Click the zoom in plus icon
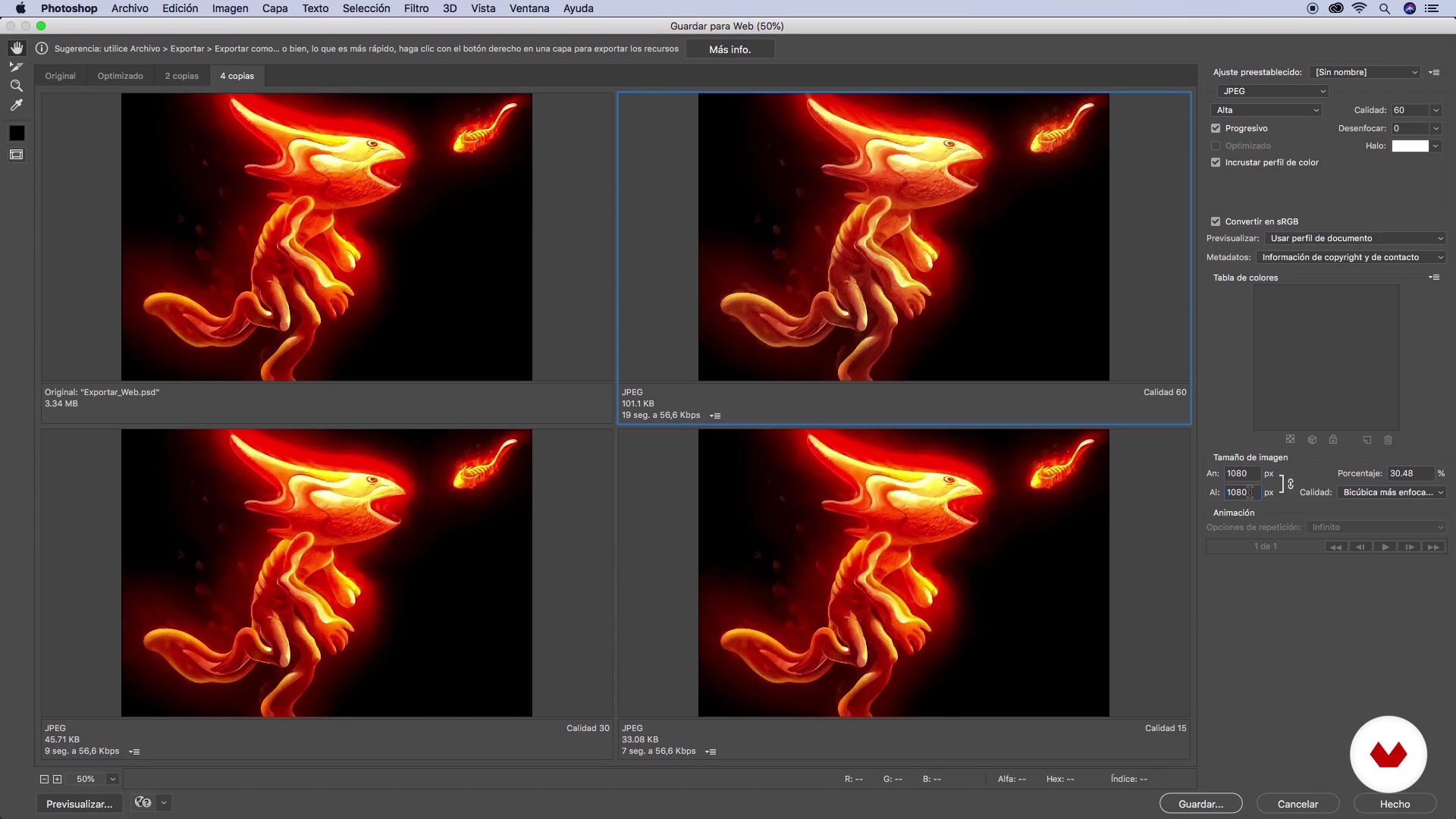The height and width of the screenshot is (819, 1456). tap(57, 780)
